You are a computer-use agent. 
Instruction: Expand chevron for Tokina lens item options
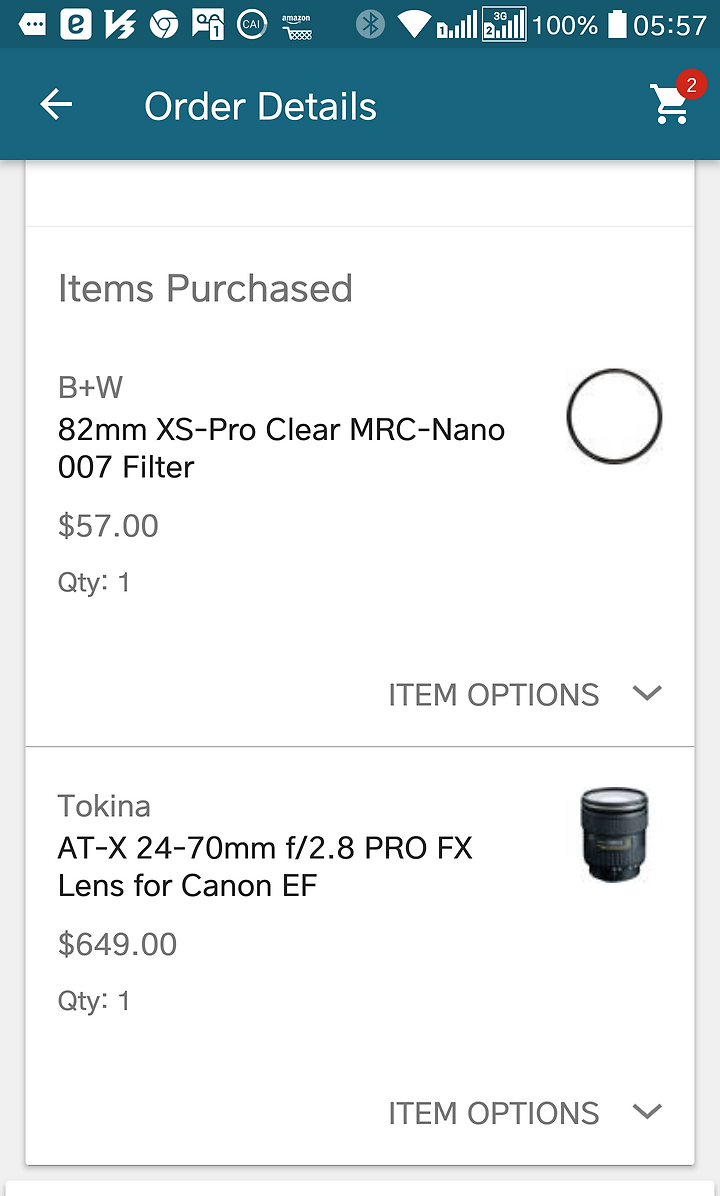pyautogui.click(x=648, y=1111)
